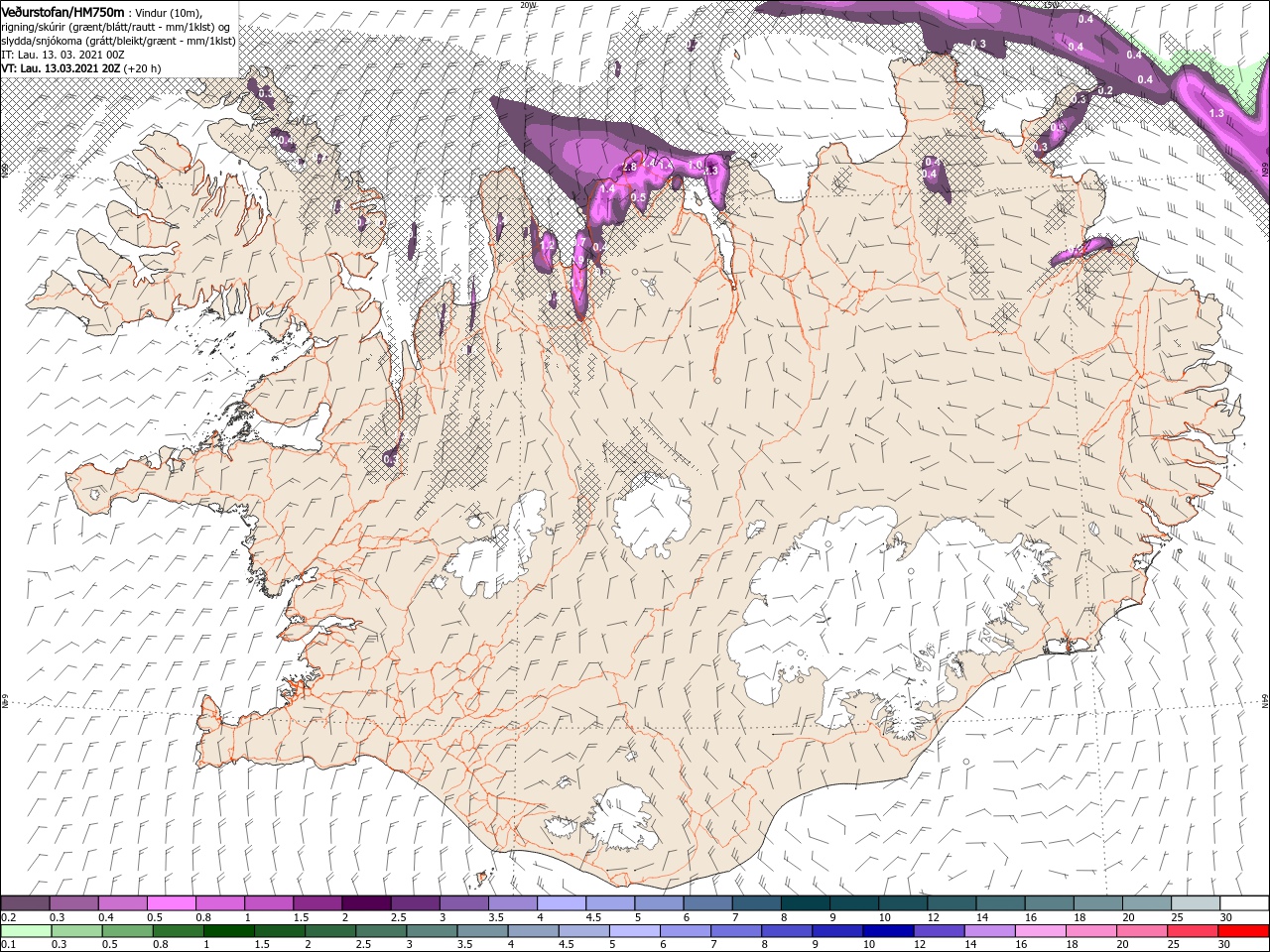The width and height of the screenshot is (1270, 952).
Task: Choose the light grey 25 swatch, upper legend row
Action: click(1196, 903)
